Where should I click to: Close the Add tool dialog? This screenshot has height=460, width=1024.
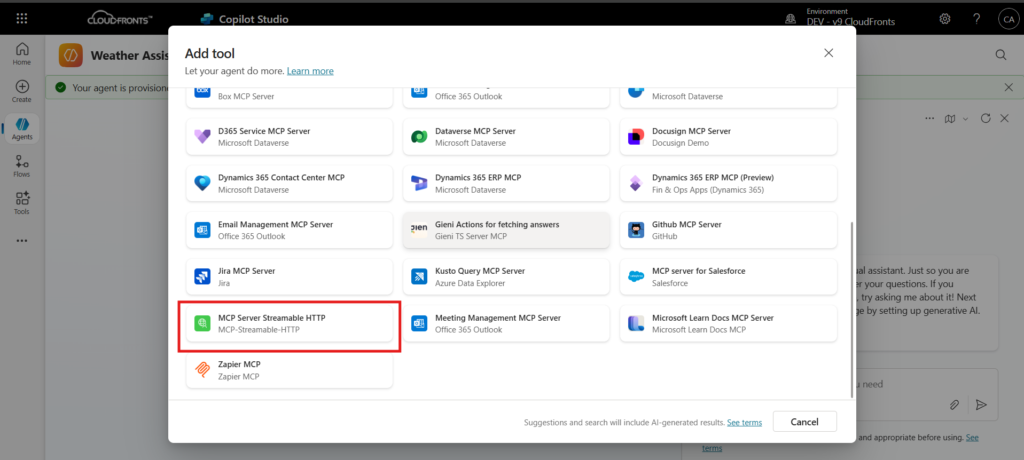pyautogui.click(x=828, y=53)
